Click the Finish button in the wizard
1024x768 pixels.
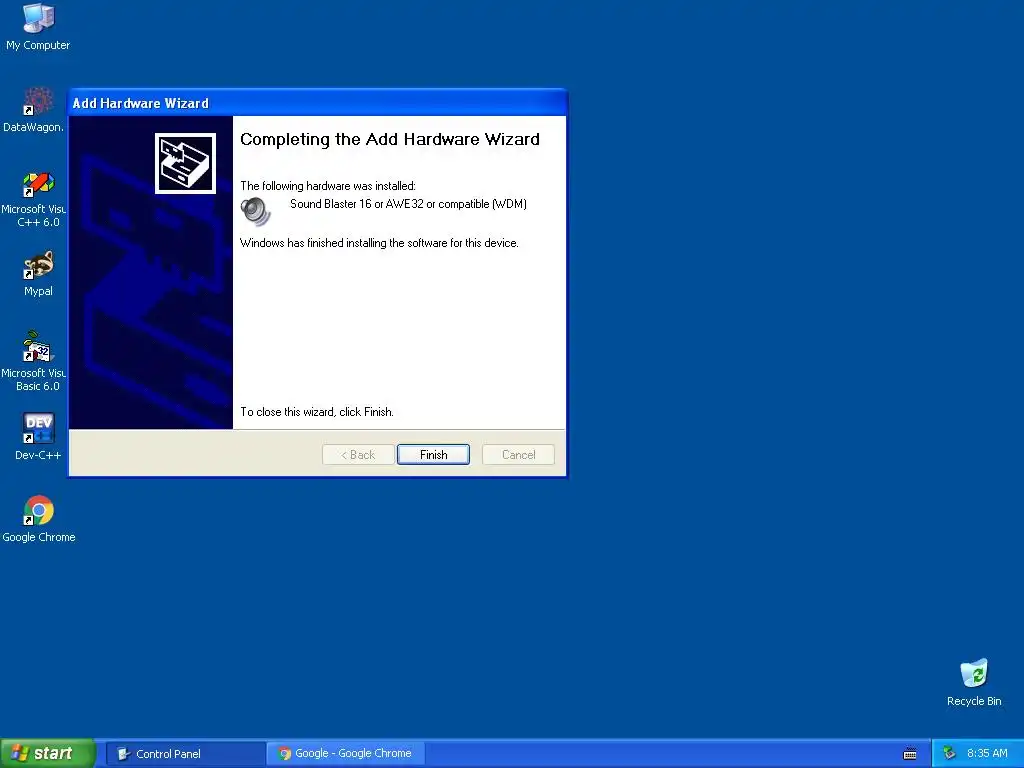click(x=434, y=455)
